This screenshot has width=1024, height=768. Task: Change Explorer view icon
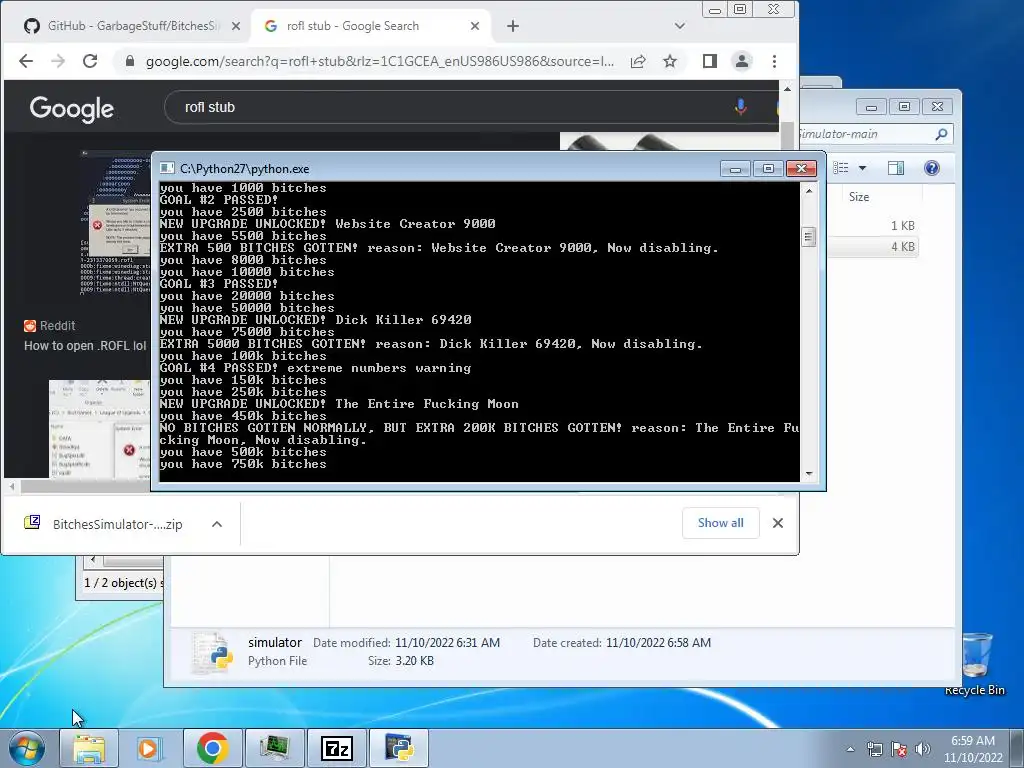pos(840,168)
